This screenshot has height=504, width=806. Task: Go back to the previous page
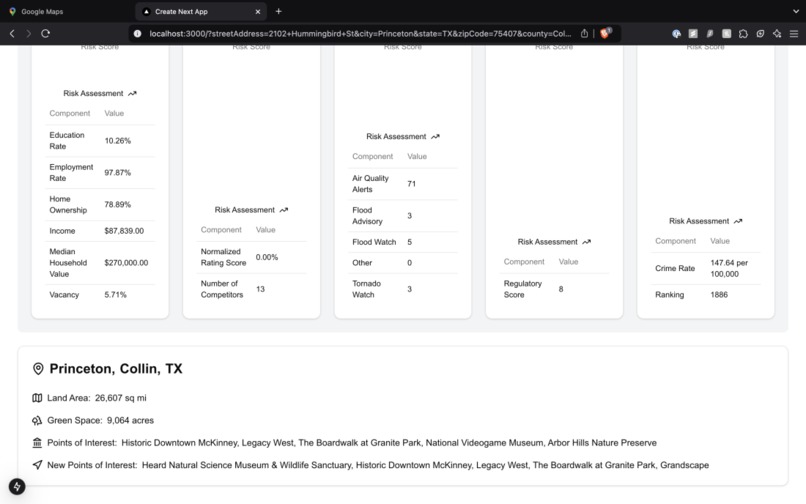[x=12, y=33]
